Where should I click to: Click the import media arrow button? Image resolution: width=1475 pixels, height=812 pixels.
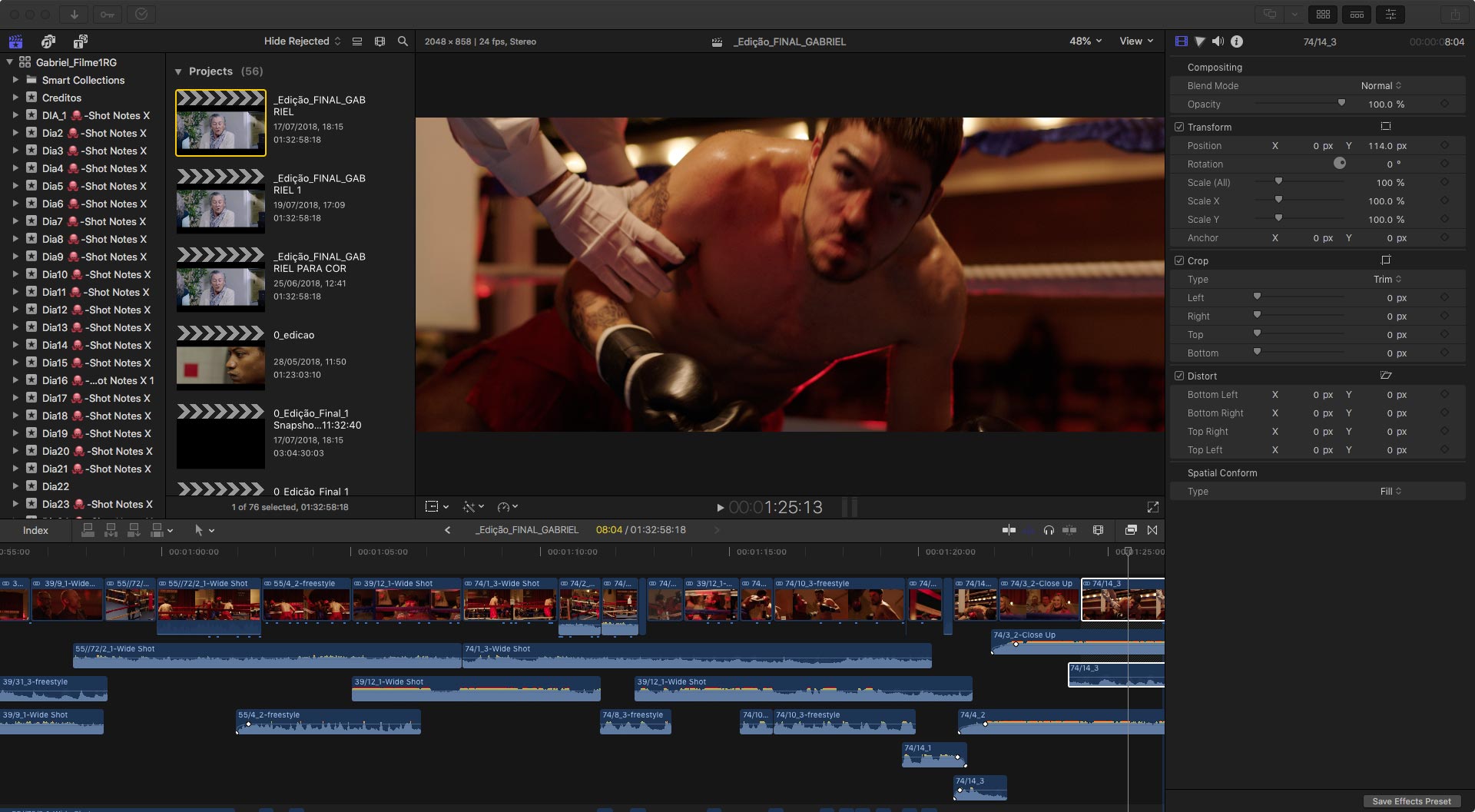tap(74, 14)
